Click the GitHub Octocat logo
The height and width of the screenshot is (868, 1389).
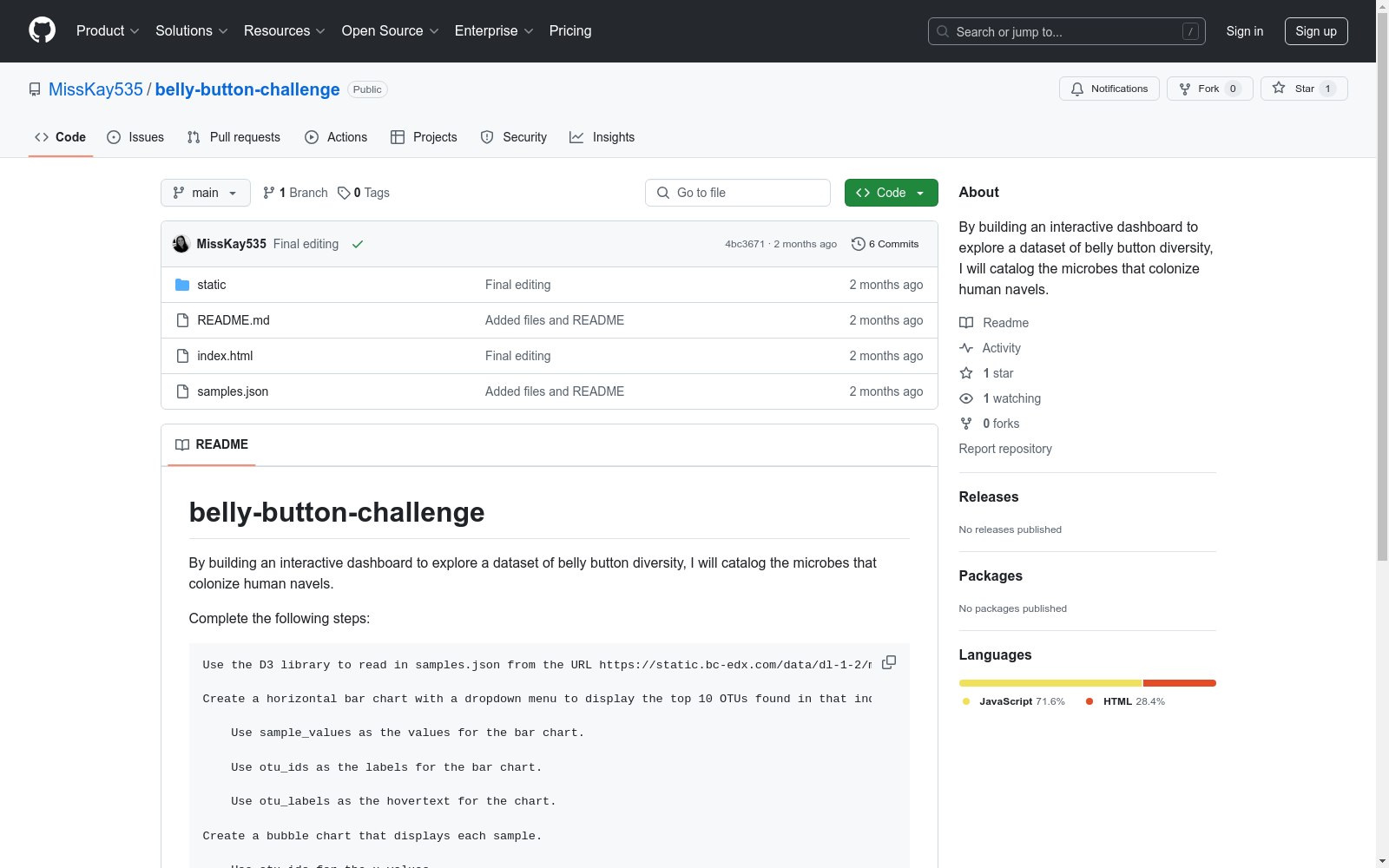coord(42,30)
